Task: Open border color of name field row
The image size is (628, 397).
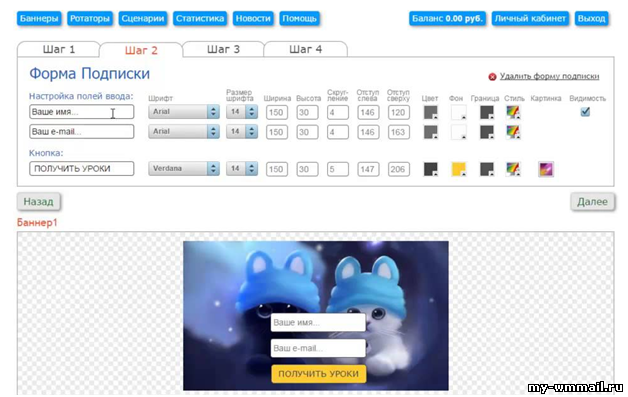Action: coord(487,112)
